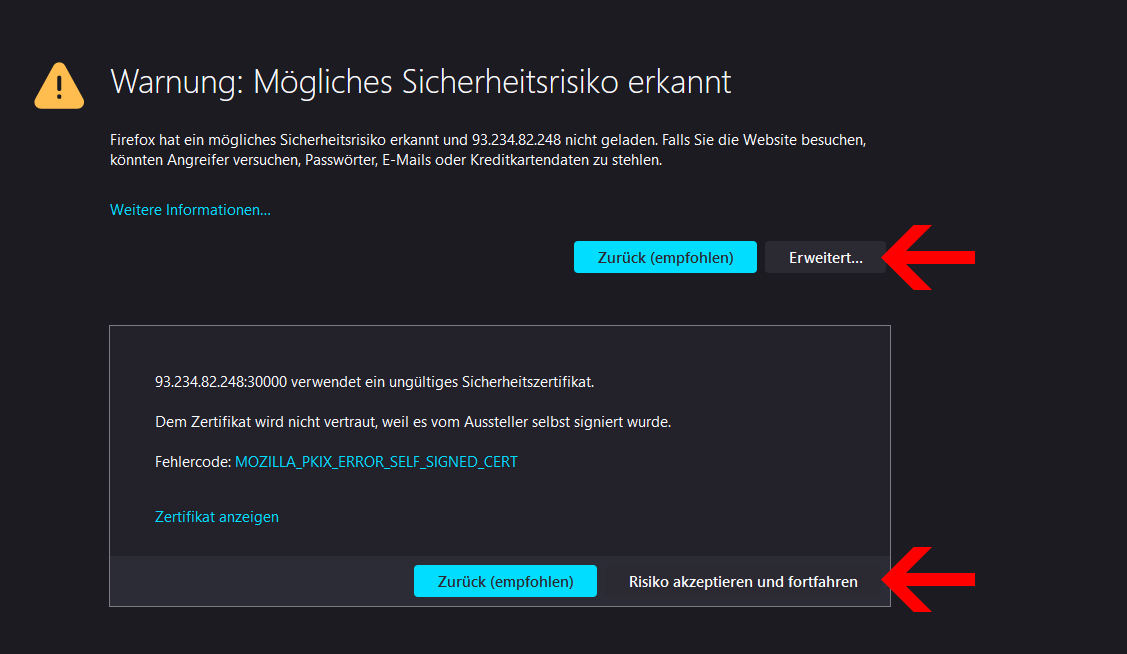Click the yellow warning triangle icon
The width and height of the screenshot is (1127, 654).
coord(59,86)
